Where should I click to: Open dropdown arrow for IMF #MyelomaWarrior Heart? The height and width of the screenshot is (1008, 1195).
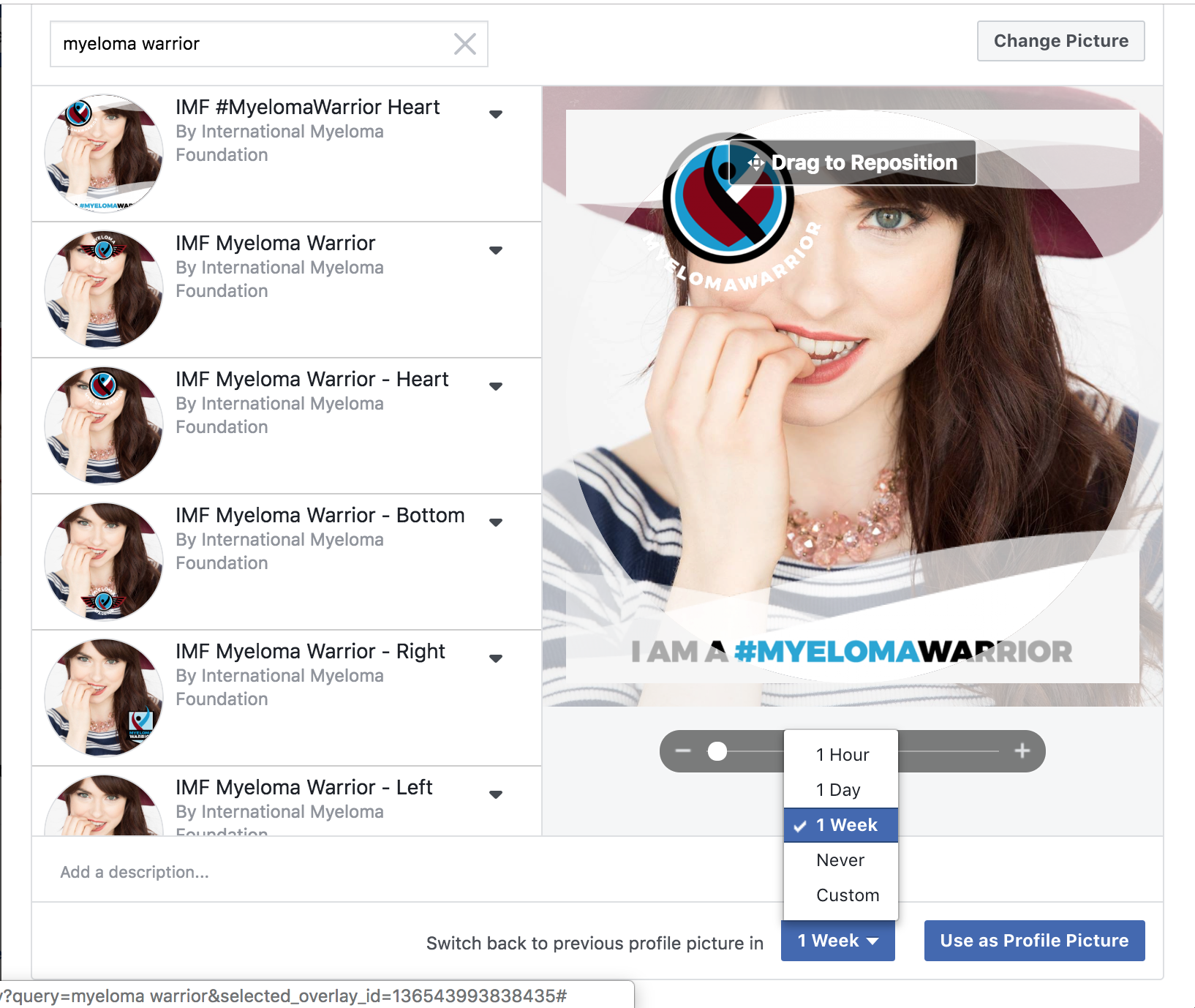(496, 114)
